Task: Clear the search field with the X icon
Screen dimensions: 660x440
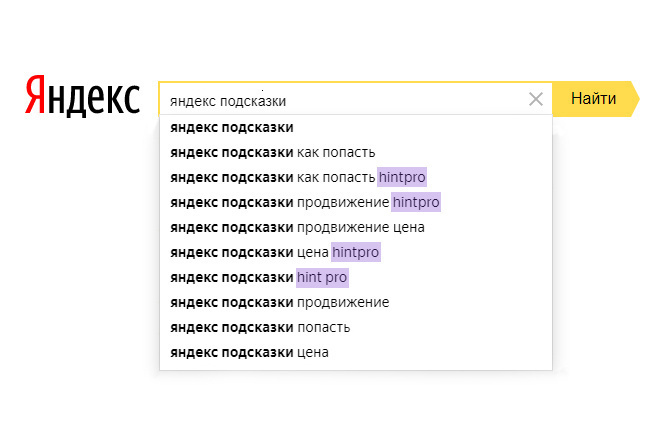Action: 535,99
